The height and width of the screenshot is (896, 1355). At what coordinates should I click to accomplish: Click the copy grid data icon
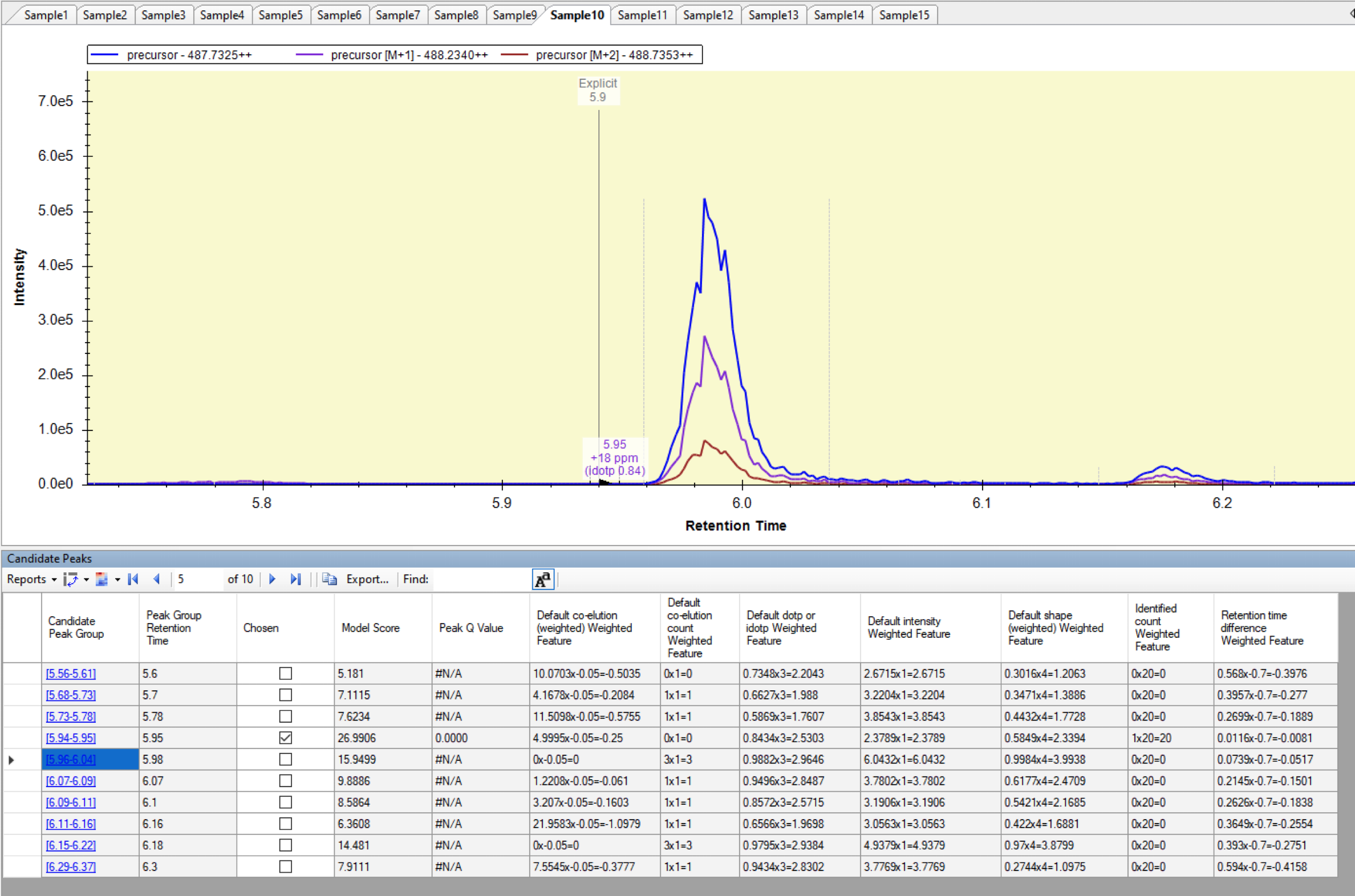pyautogui.click(x=329, y=579)
